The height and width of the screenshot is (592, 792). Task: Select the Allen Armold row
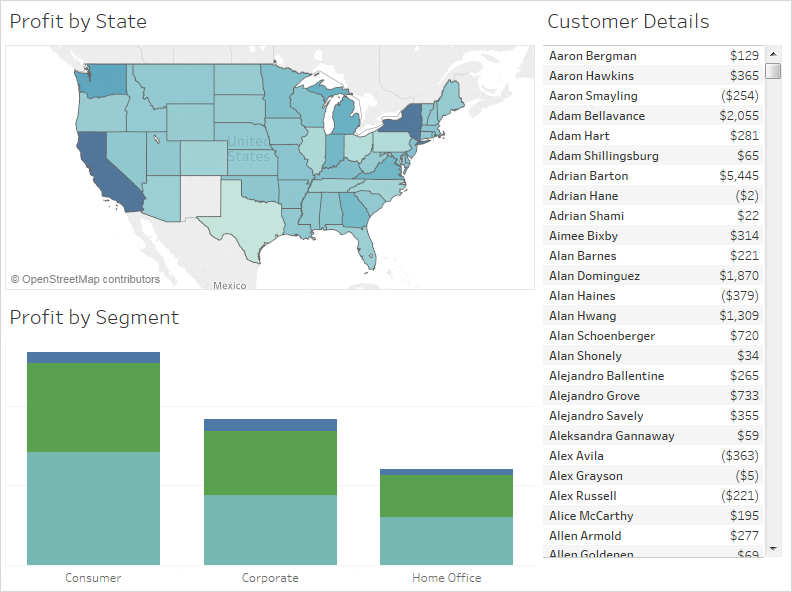pos(653,536)
